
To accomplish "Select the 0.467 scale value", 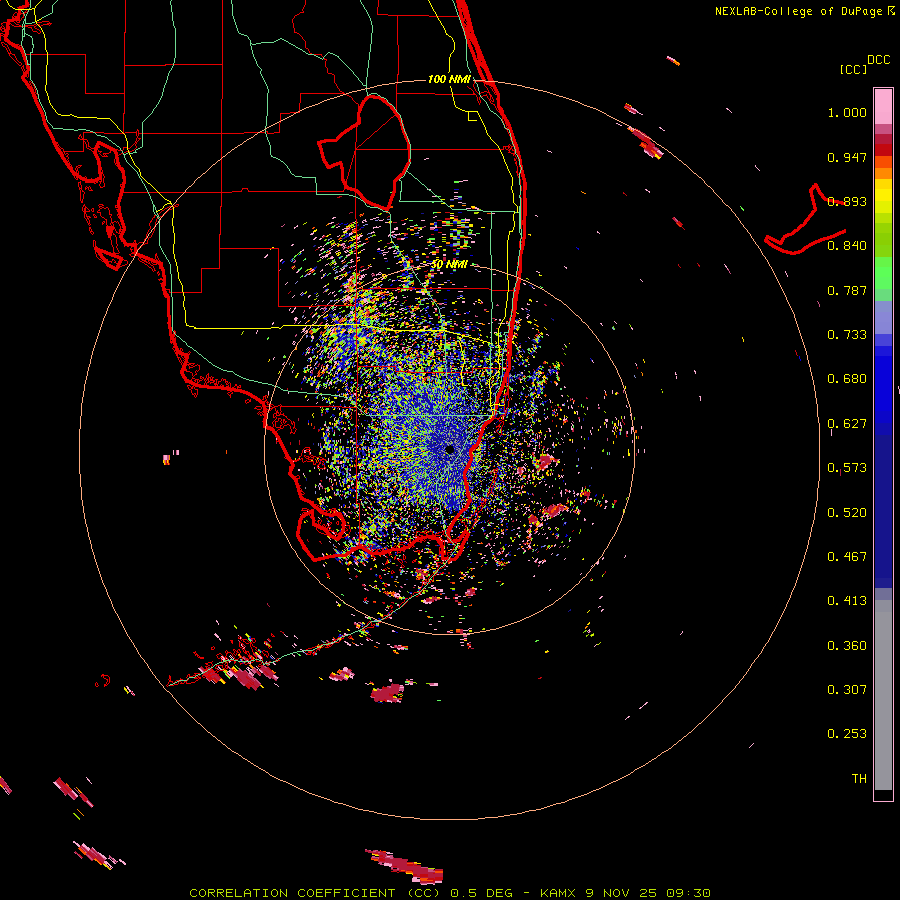I will point(847,557).
